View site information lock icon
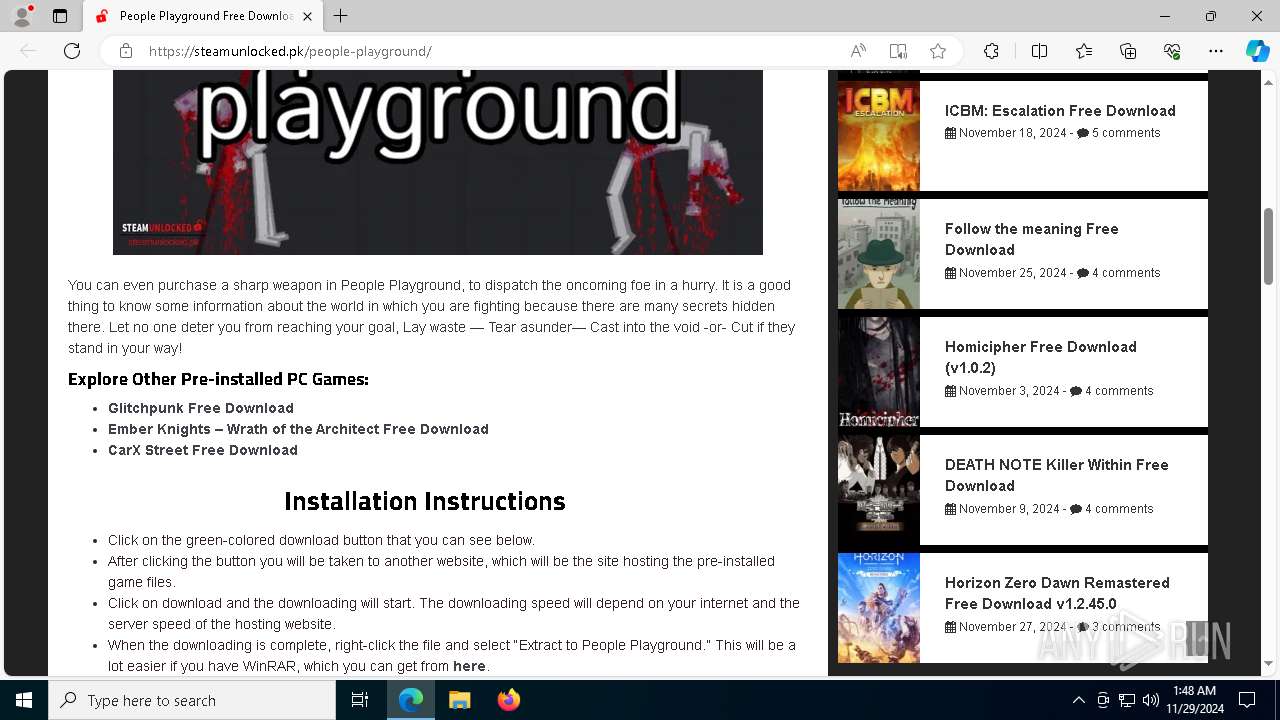1280x720 pixels. click(x=126, y=51)
